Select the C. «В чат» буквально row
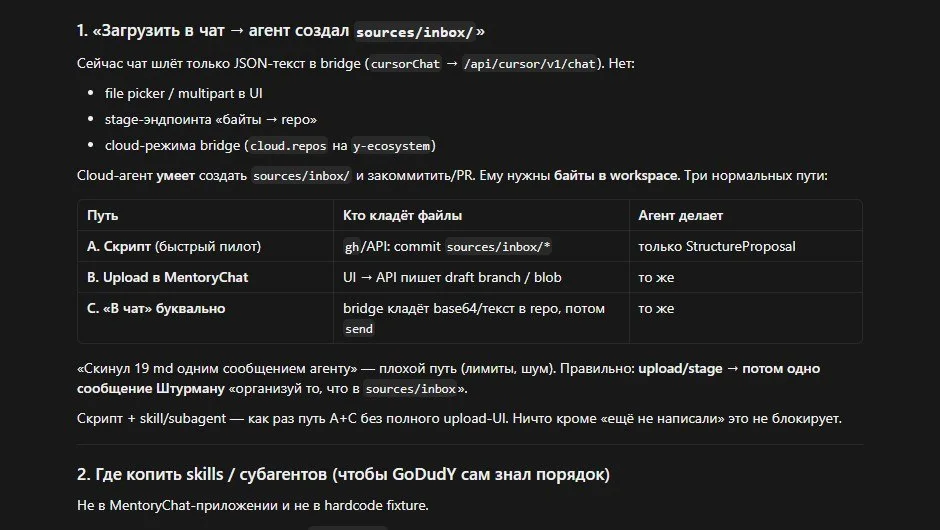Viewport: 940px width, 530px height. pyautogui.click(x=470, y=318)
